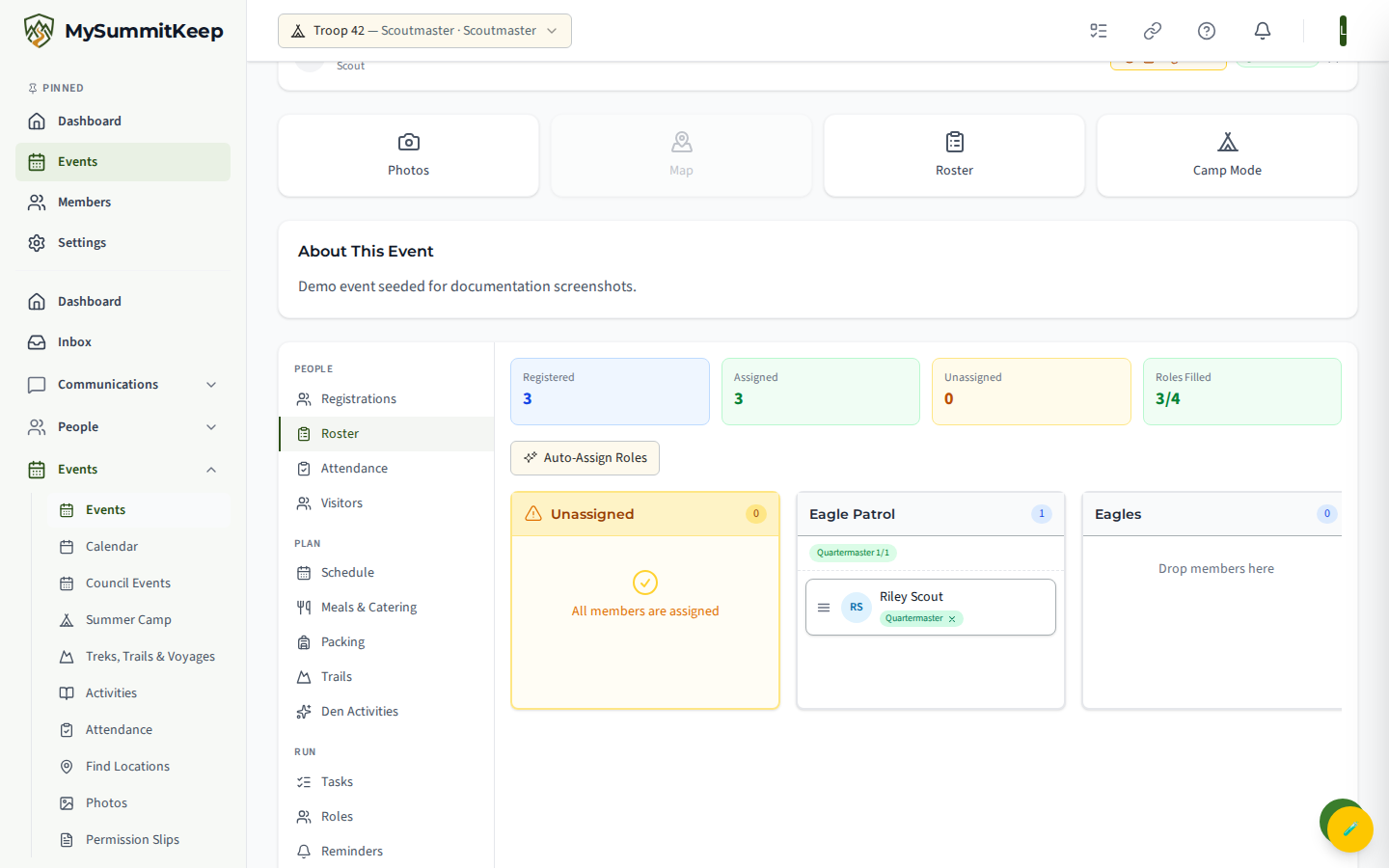The width and height of the screenshot is (1389, 868).
Task: Open Reminders in the Run section
Action: point(386,852)
